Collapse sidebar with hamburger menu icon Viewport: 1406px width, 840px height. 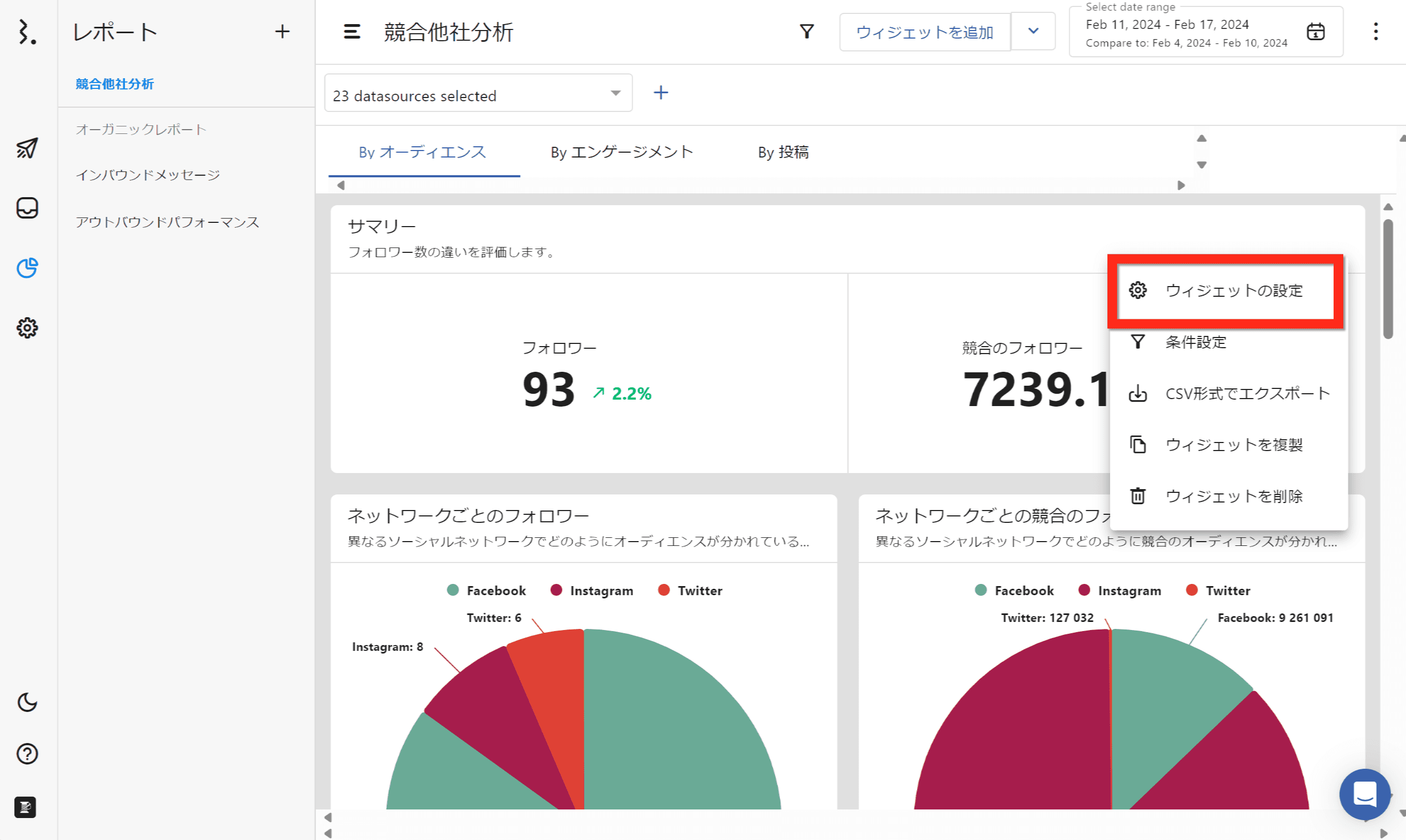pos(352,32)
